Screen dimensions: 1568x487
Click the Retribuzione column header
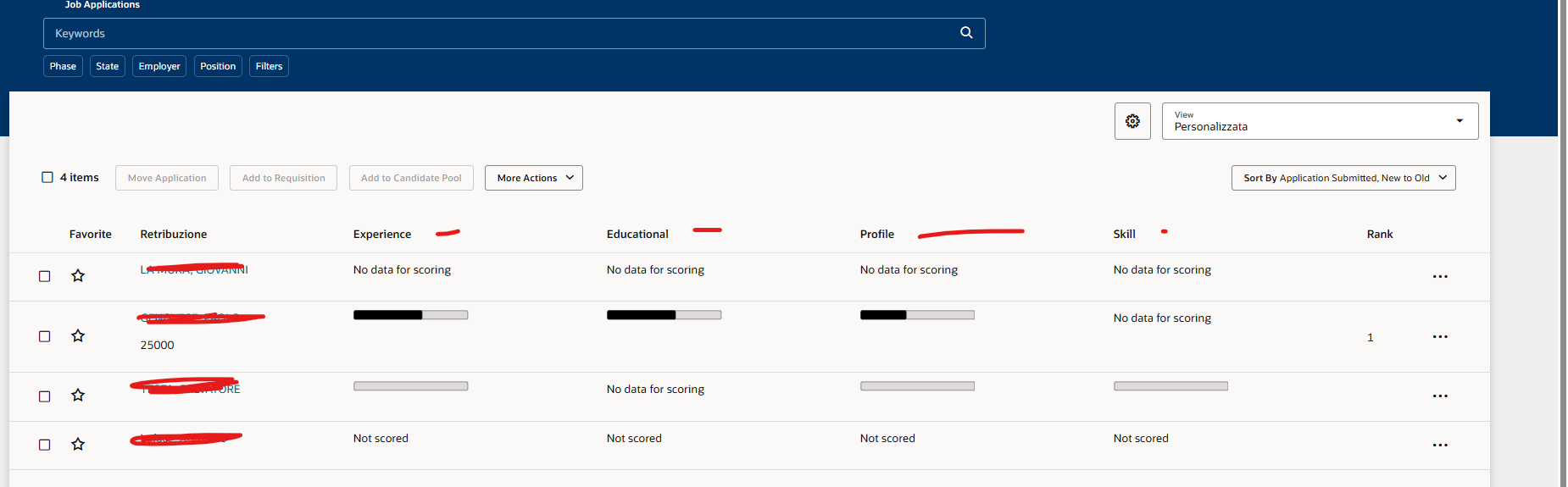point(174,234)
